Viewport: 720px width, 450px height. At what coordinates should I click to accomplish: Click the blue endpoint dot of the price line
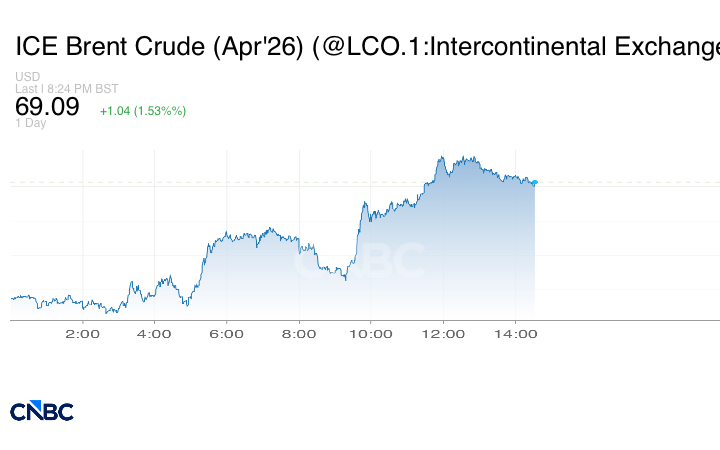[535, 182]
